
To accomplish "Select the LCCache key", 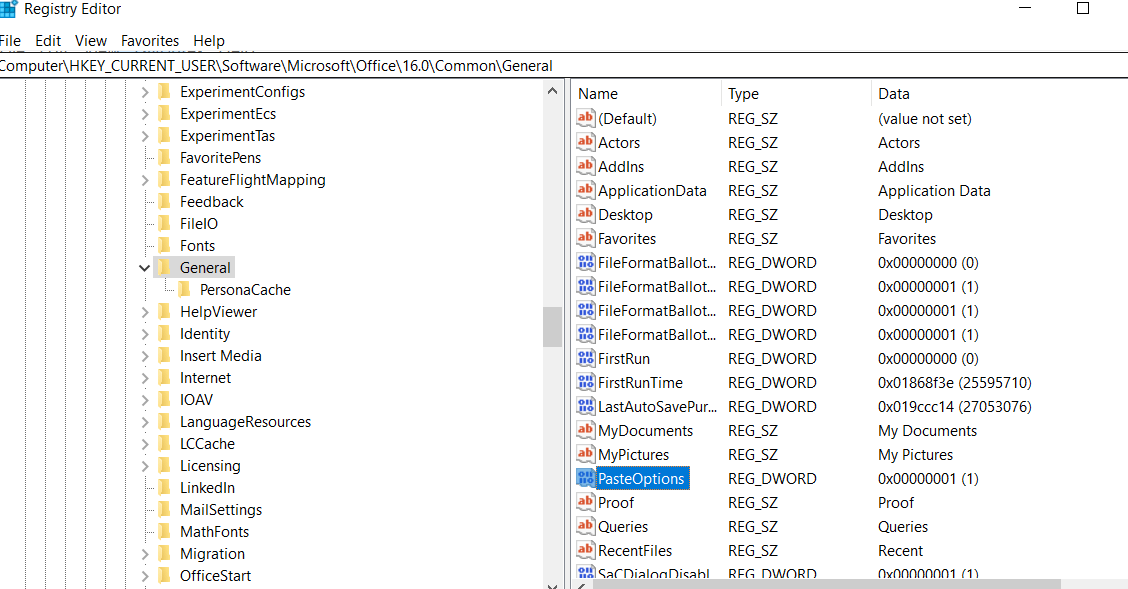I will [x=207, y=444].
